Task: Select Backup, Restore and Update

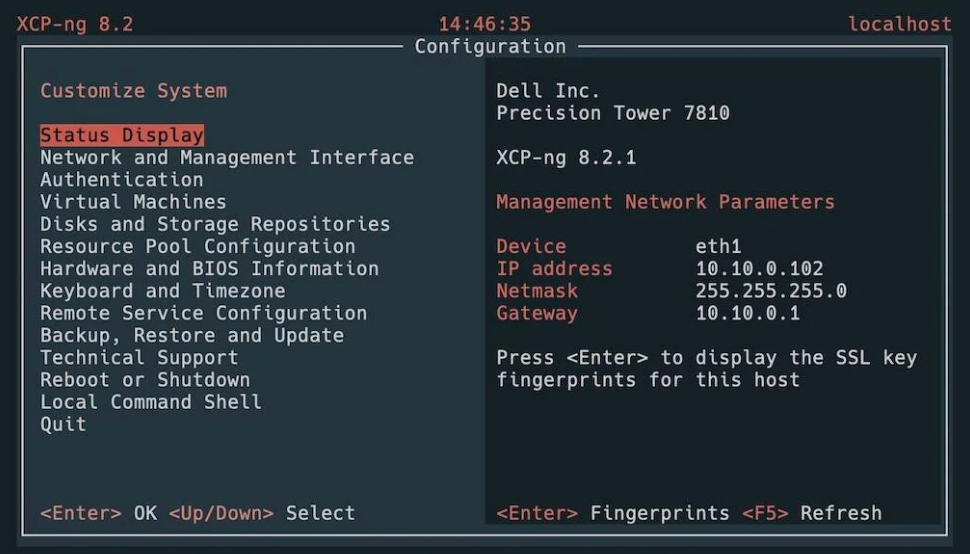Action: pyautogui.click(x=192, y=335)
